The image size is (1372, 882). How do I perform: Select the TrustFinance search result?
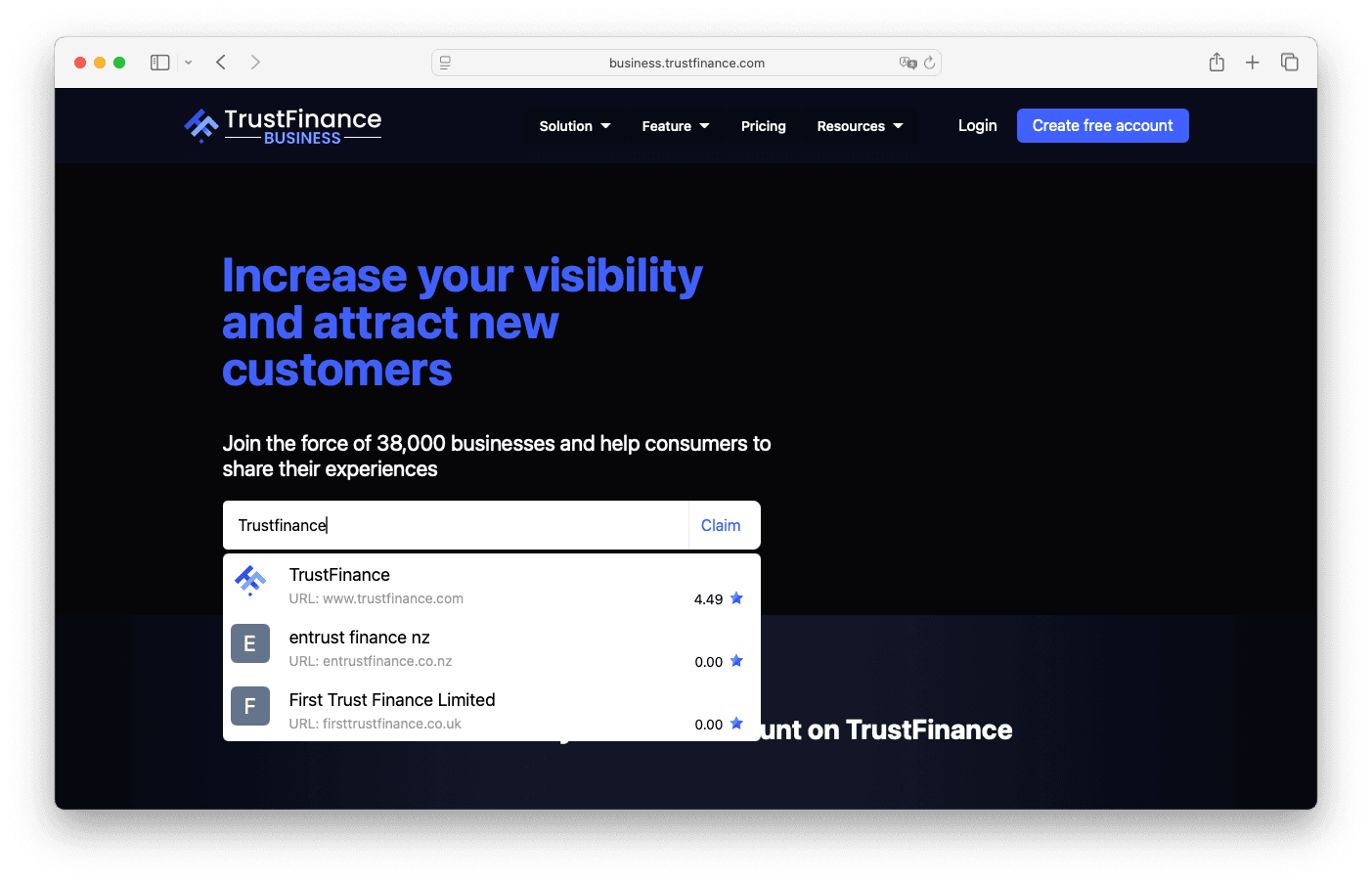click(x=492, y=586)
